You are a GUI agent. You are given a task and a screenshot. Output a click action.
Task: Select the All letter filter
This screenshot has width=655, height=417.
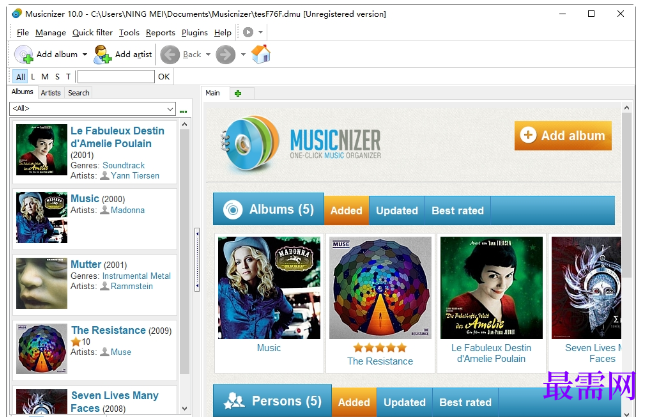click(20, 76)
